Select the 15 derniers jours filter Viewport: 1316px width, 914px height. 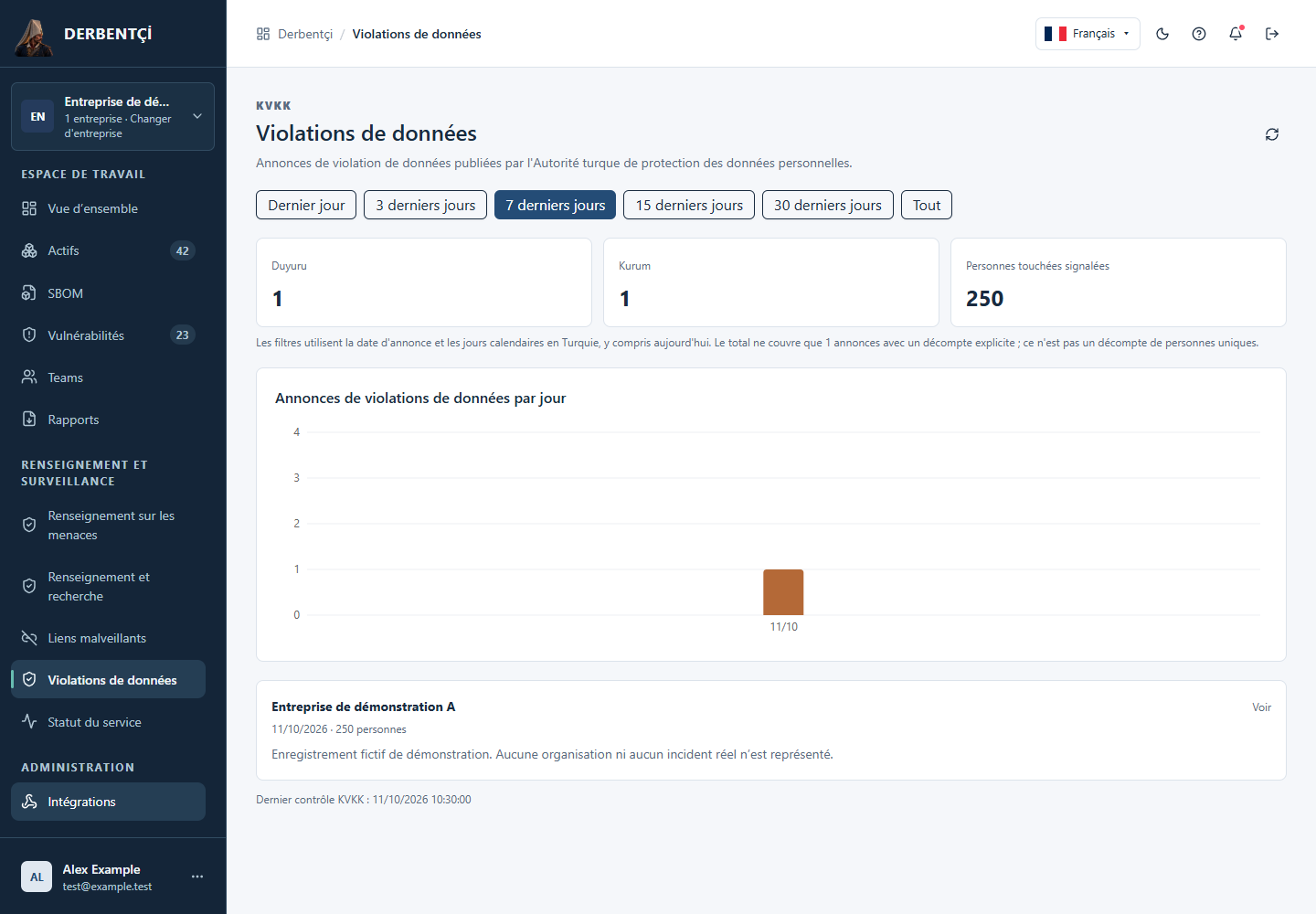point(689,205)
